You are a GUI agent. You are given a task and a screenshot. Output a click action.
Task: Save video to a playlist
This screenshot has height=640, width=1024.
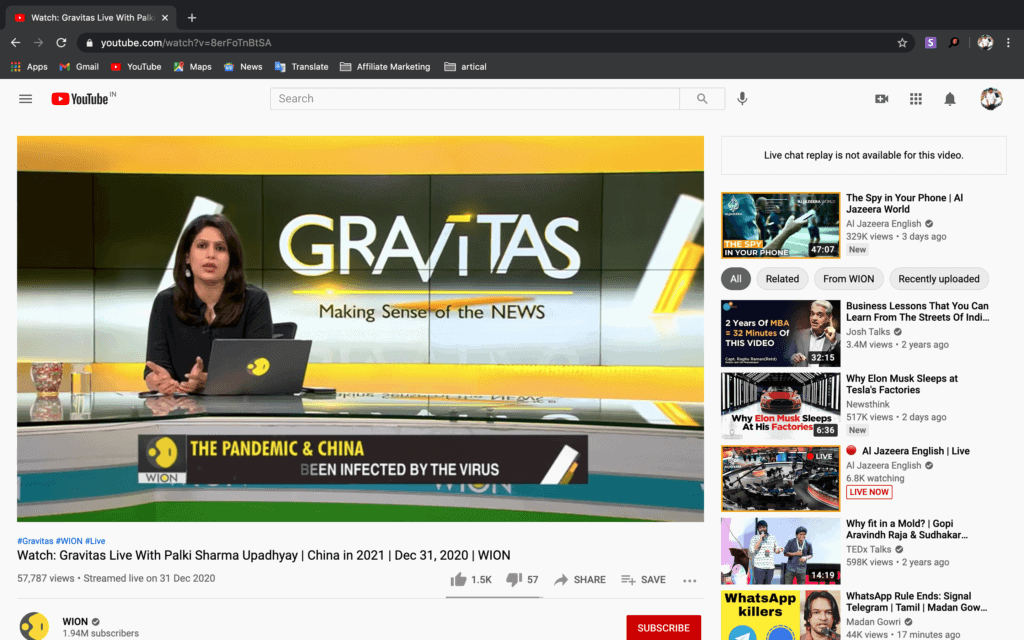click(643, 579)
